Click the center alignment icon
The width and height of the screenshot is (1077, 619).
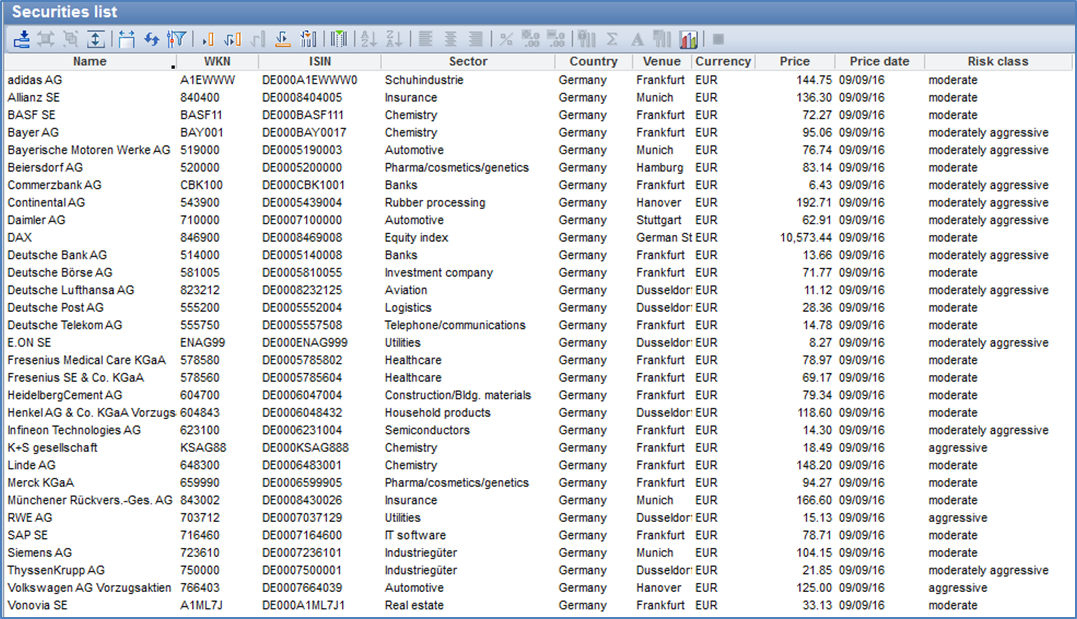click(450, 39)
